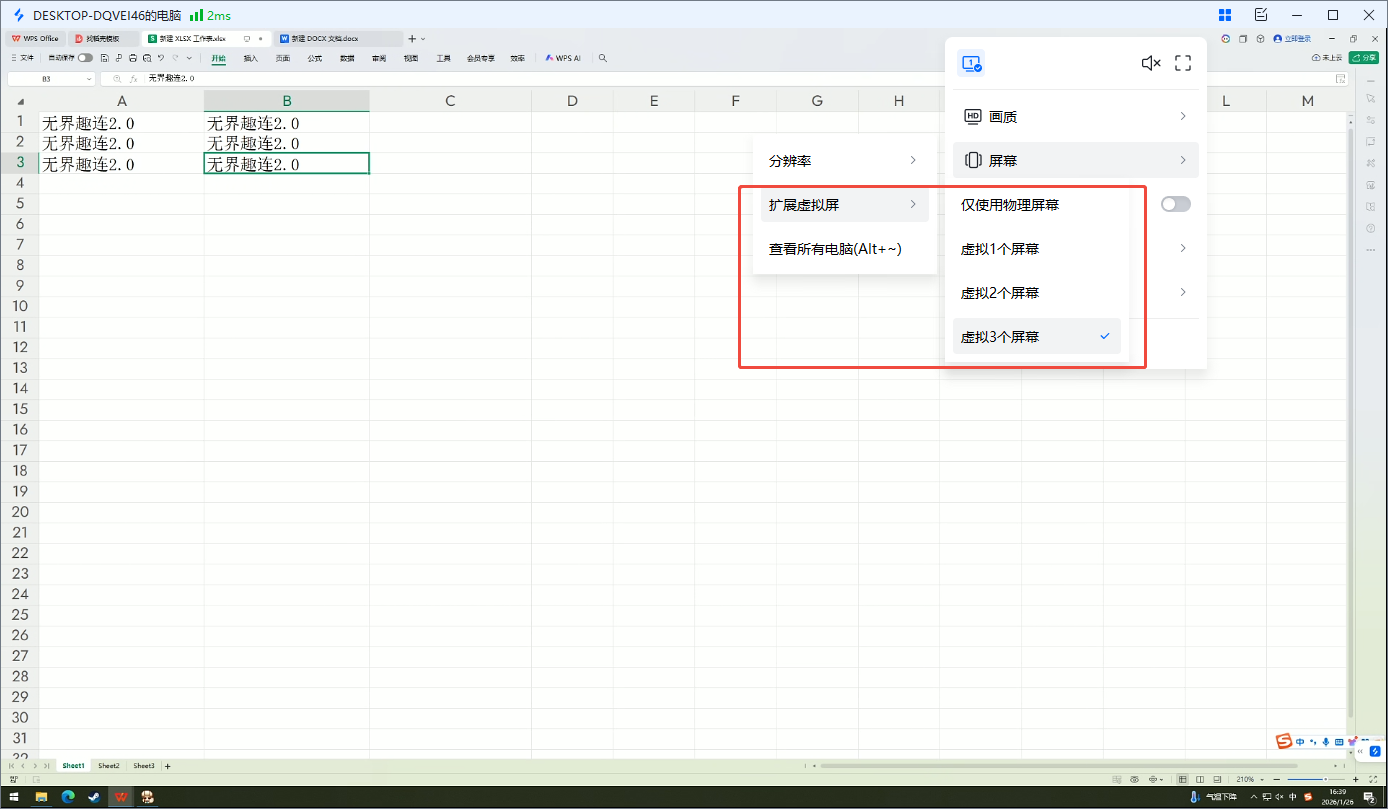1388x809 pixels.
Task: Open the WPS AI assistant
Action: pos(561,58)
